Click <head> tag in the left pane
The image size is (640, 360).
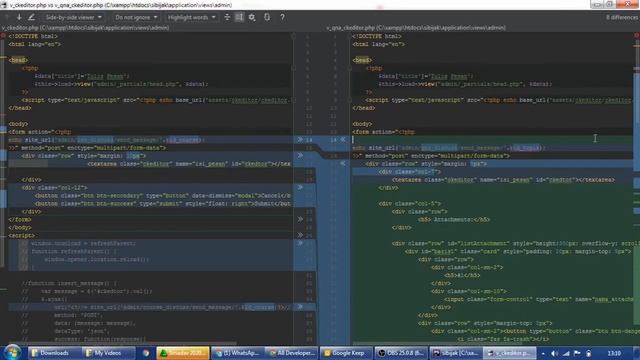tap(18, 60)
